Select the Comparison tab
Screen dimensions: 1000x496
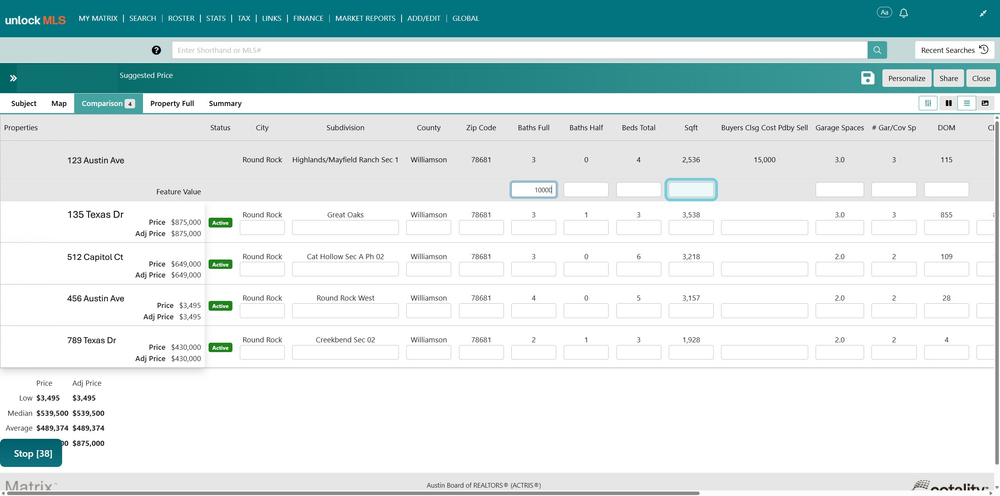[108, 103]
